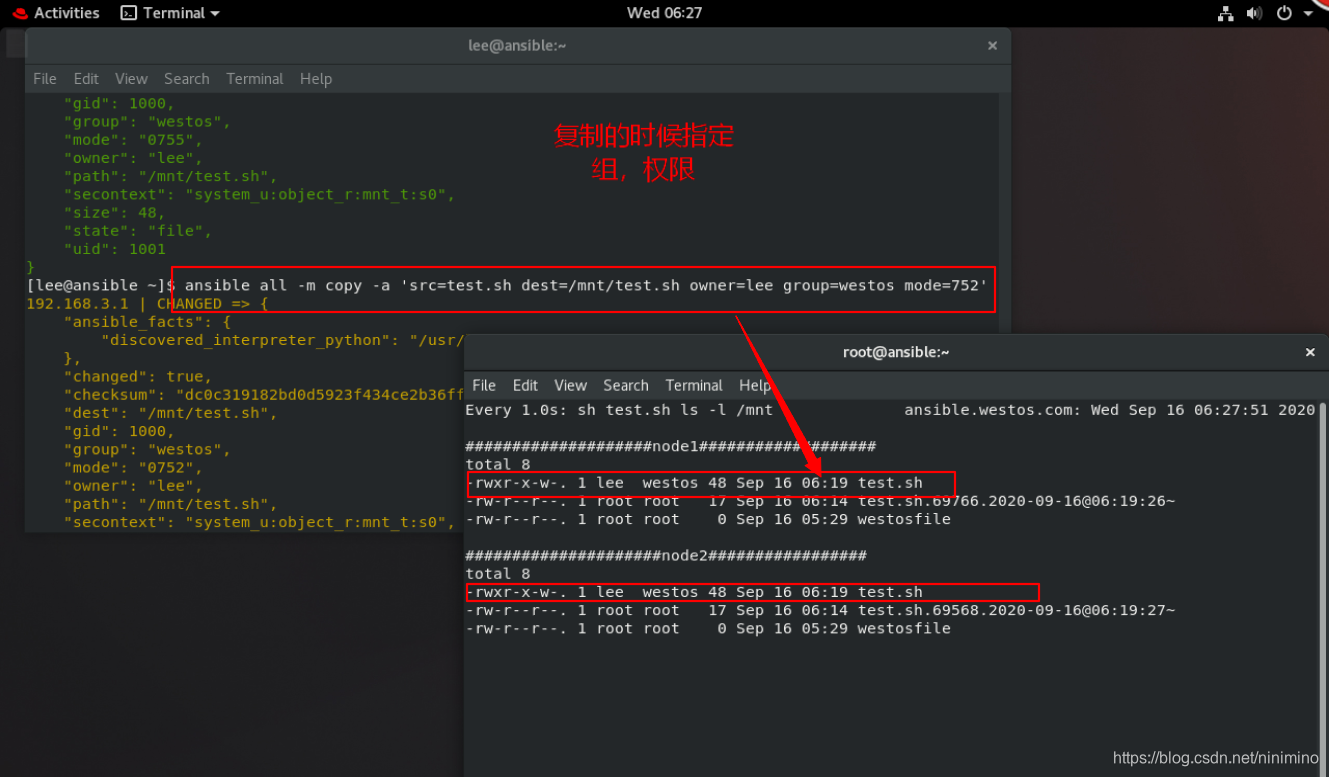Screen dimensions: 1329x777
Task: Click the Wed 06:27 clock
Action: (664, 13)
